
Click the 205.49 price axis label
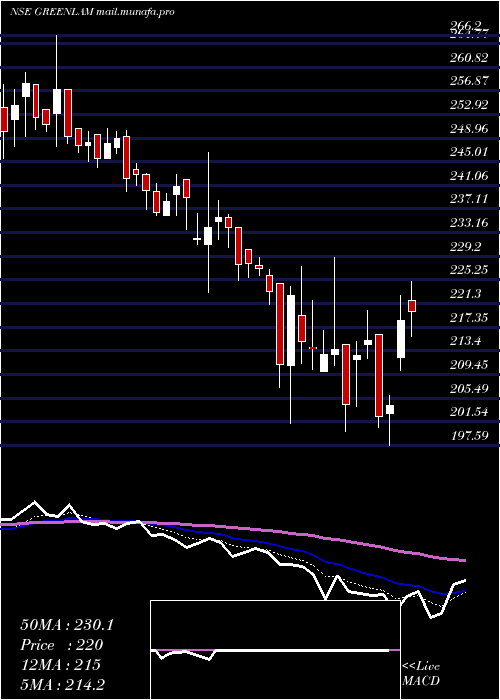point(471,388)
